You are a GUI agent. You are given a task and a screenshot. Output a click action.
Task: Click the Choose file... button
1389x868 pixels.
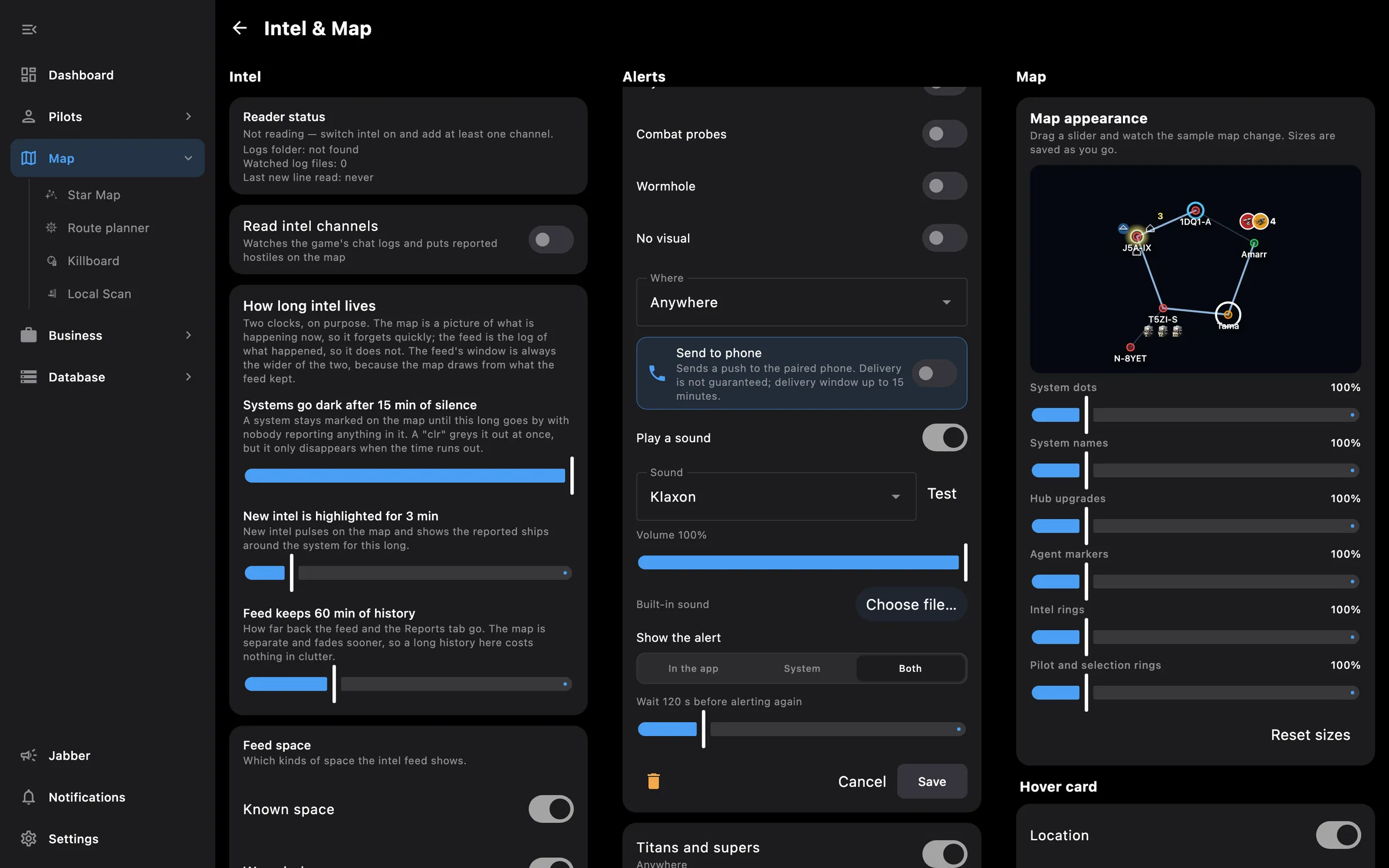911,604
